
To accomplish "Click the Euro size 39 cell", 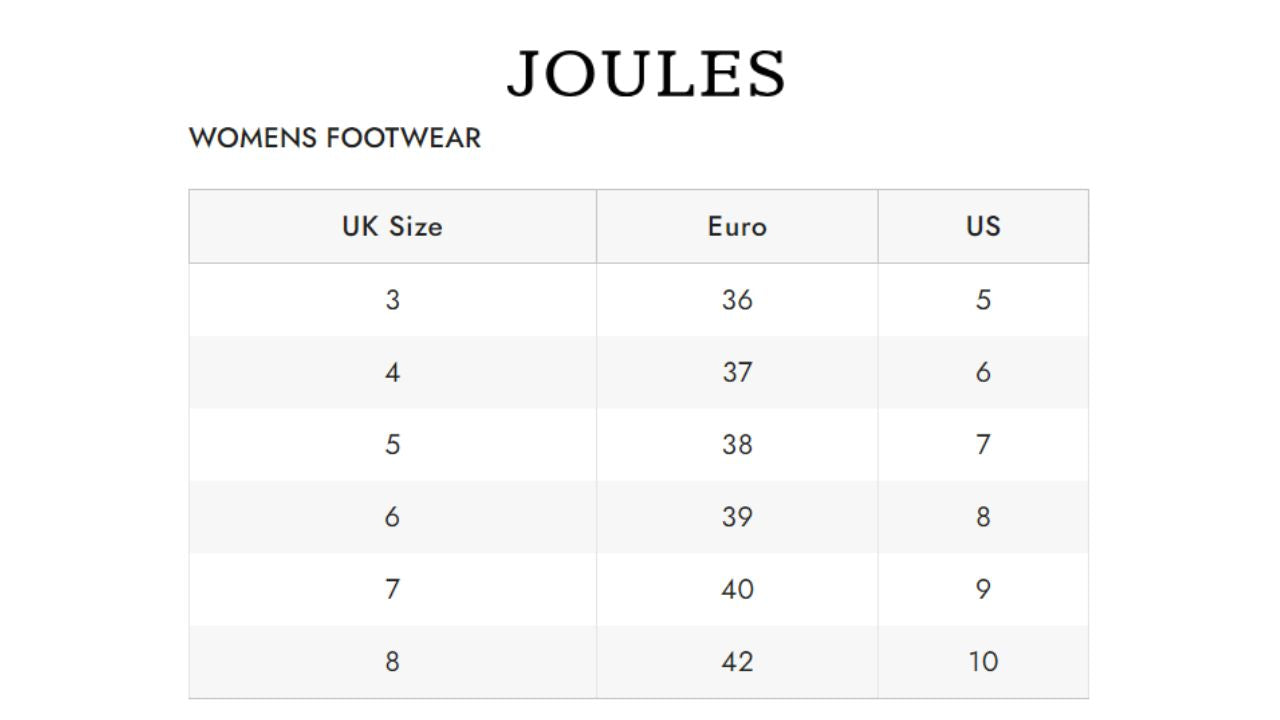I will tap(737, 517).
